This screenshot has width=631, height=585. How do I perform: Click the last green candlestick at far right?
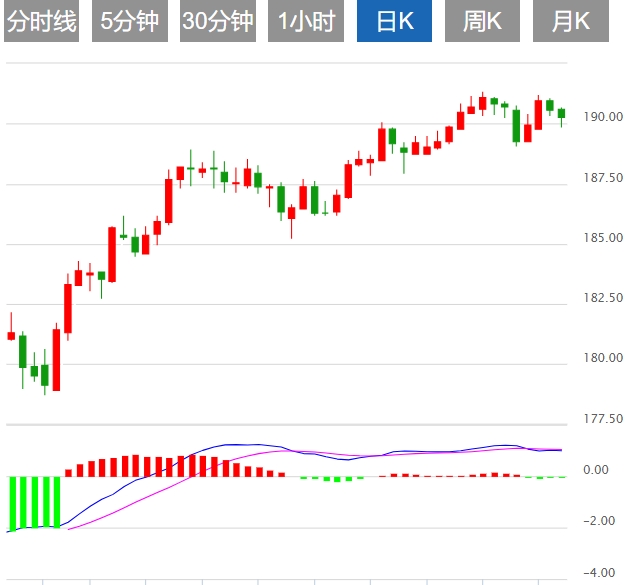pos(561,113)
